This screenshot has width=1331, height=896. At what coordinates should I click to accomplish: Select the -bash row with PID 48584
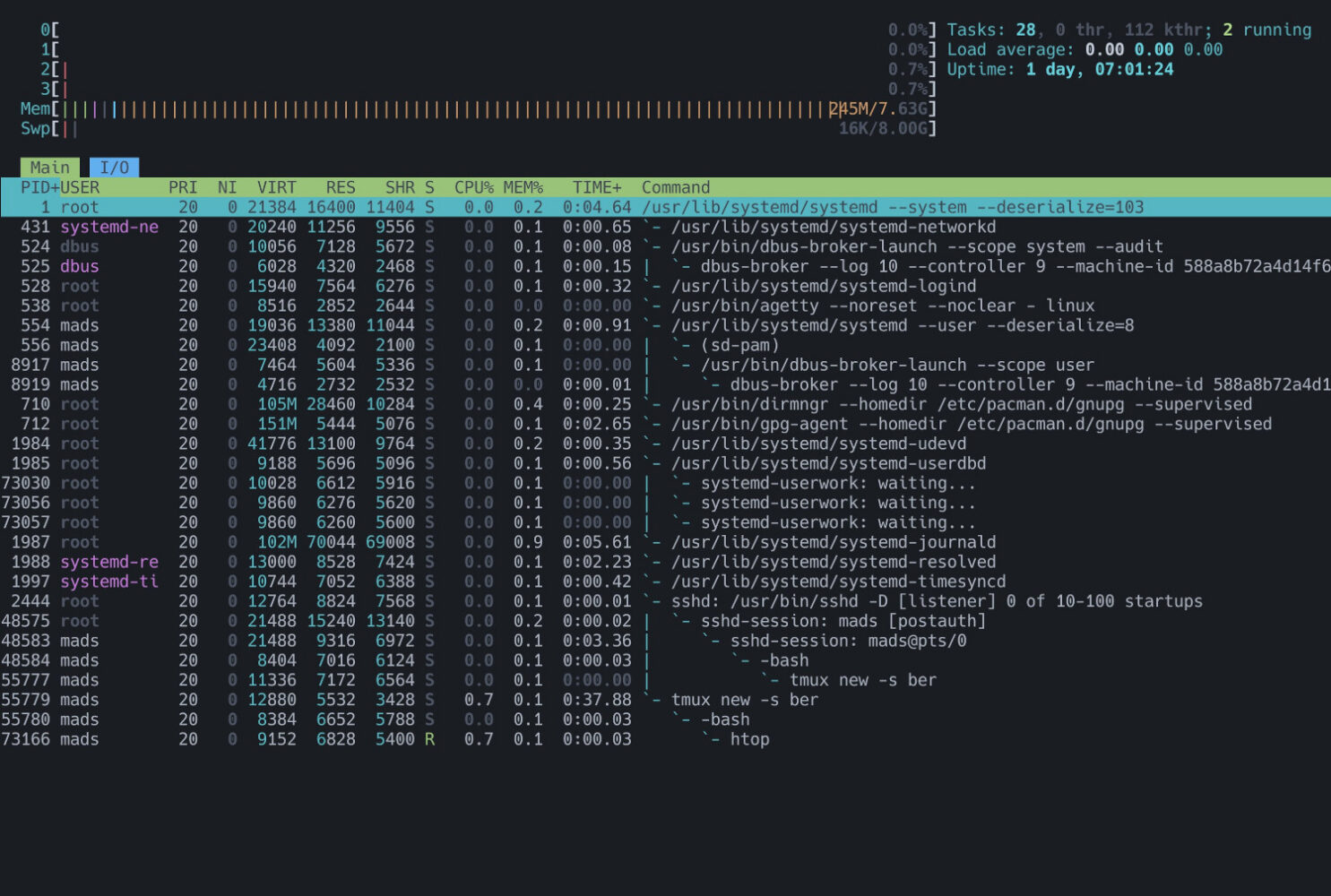(x=665, y=660)
